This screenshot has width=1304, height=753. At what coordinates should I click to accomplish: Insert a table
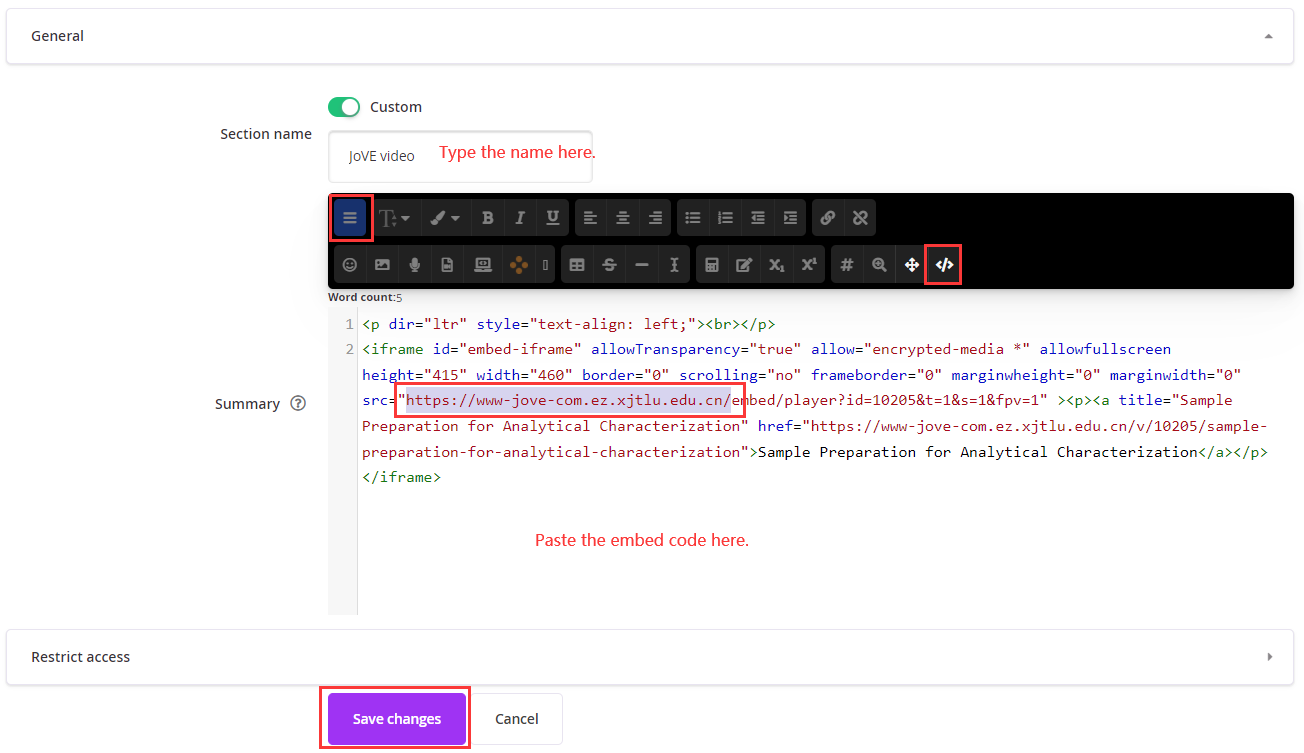[577, 265]
